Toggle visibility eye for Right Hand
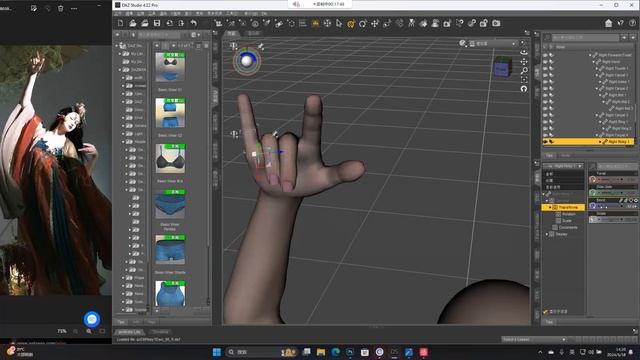 tap(545, 62)
